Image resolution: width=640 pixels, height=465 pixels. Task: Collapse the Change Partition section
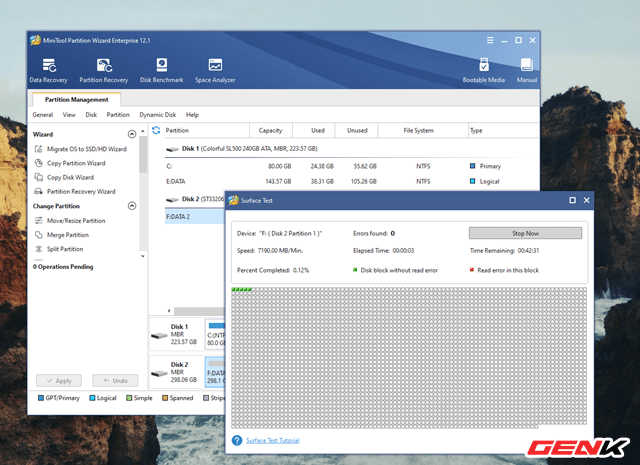[132, 205]
